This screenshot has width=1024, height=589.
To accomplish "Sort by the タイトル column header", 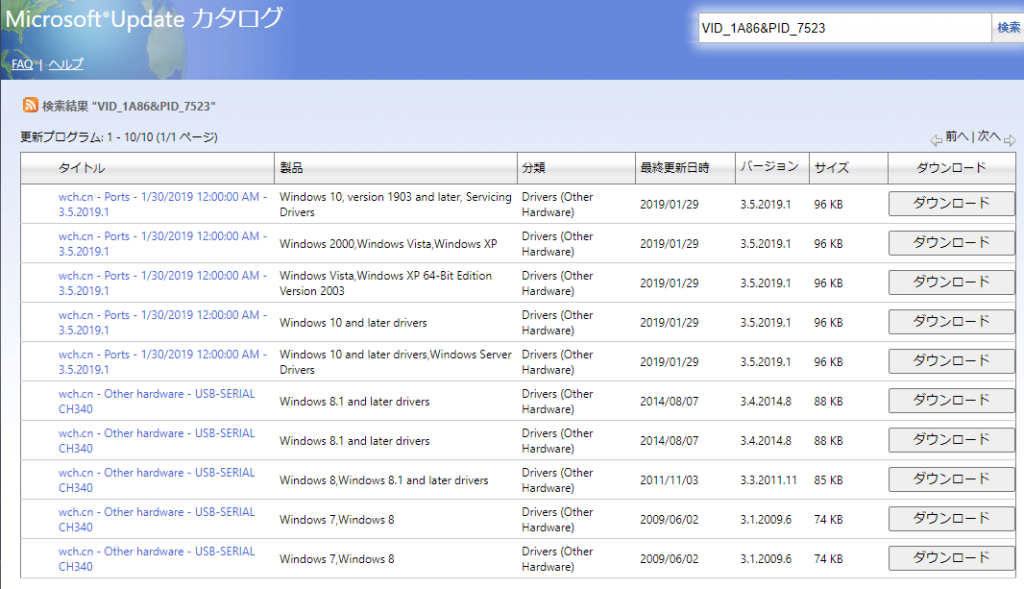I will coord(82,168).
